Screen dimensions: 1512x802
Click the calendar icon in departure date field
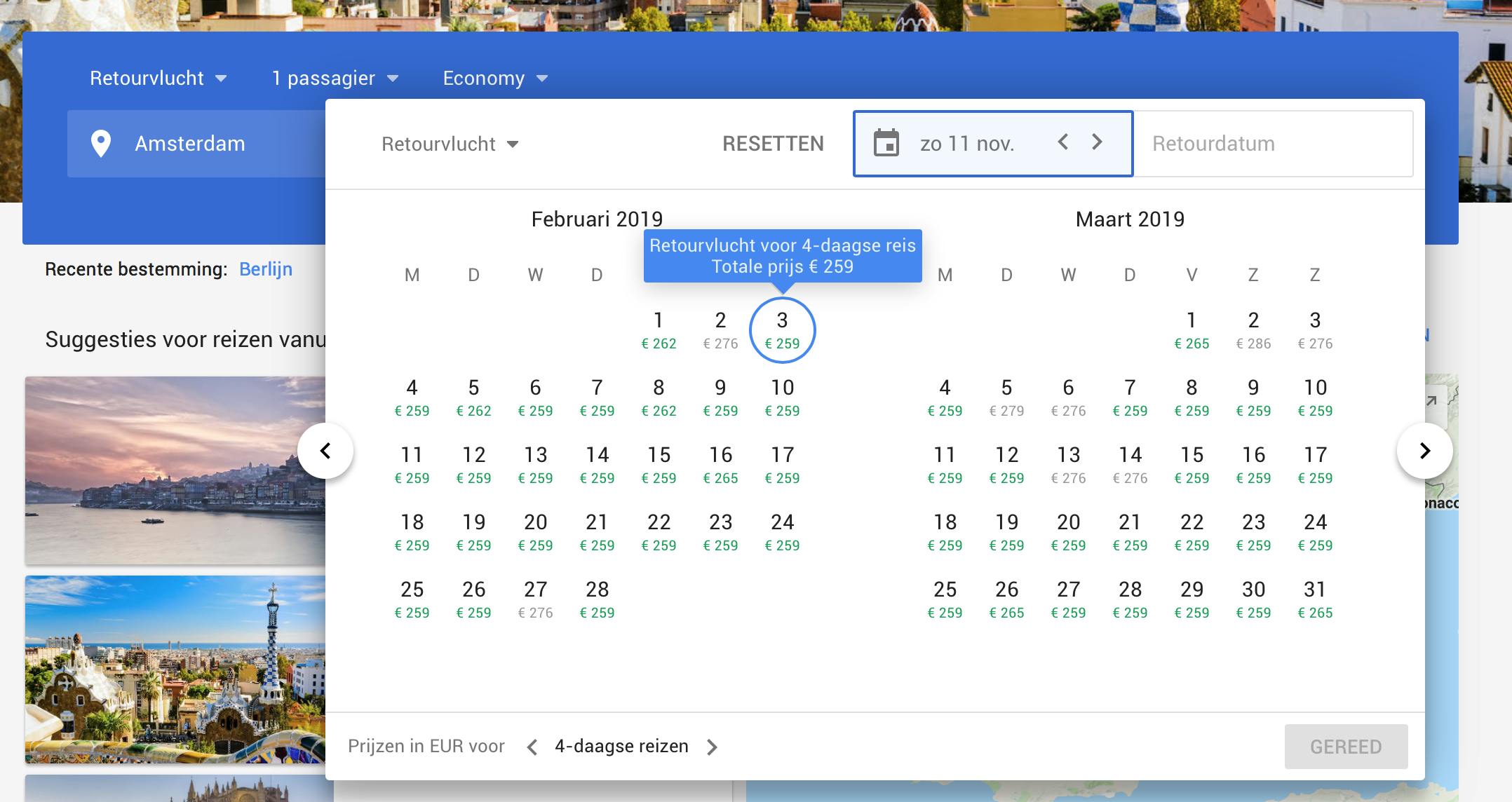(886, 144)
